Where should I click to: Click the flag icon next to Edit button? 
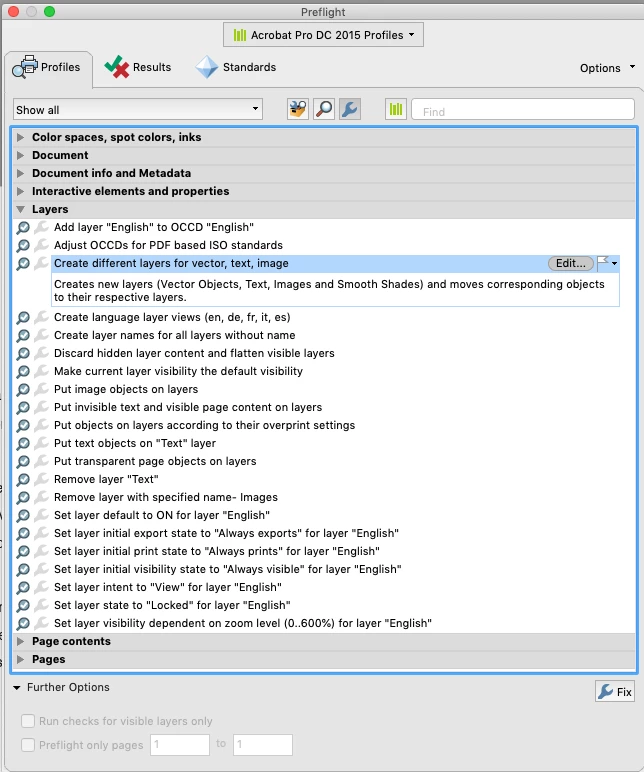tap(603, 263)
